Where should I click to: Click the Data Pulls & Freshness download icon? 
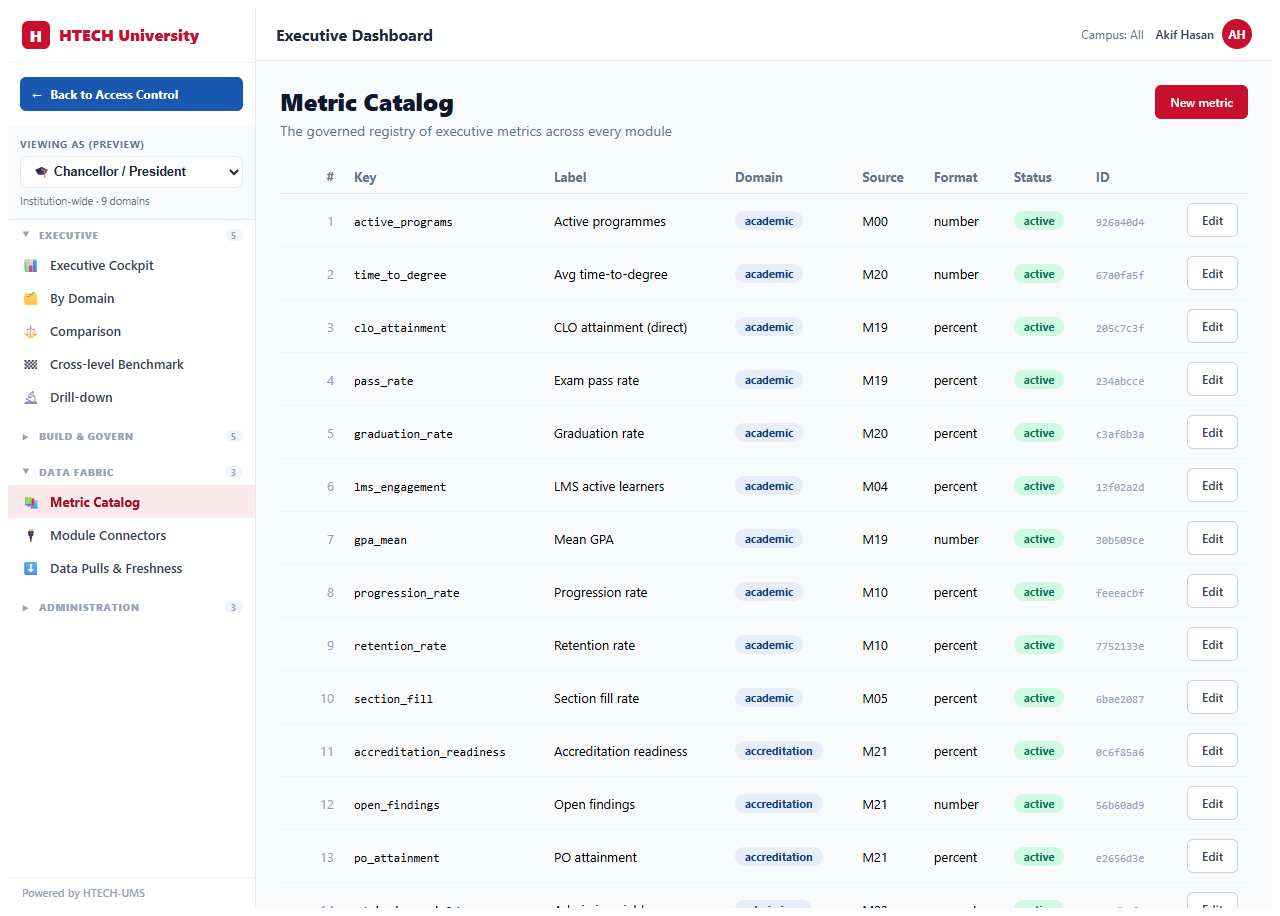(30, 569)
